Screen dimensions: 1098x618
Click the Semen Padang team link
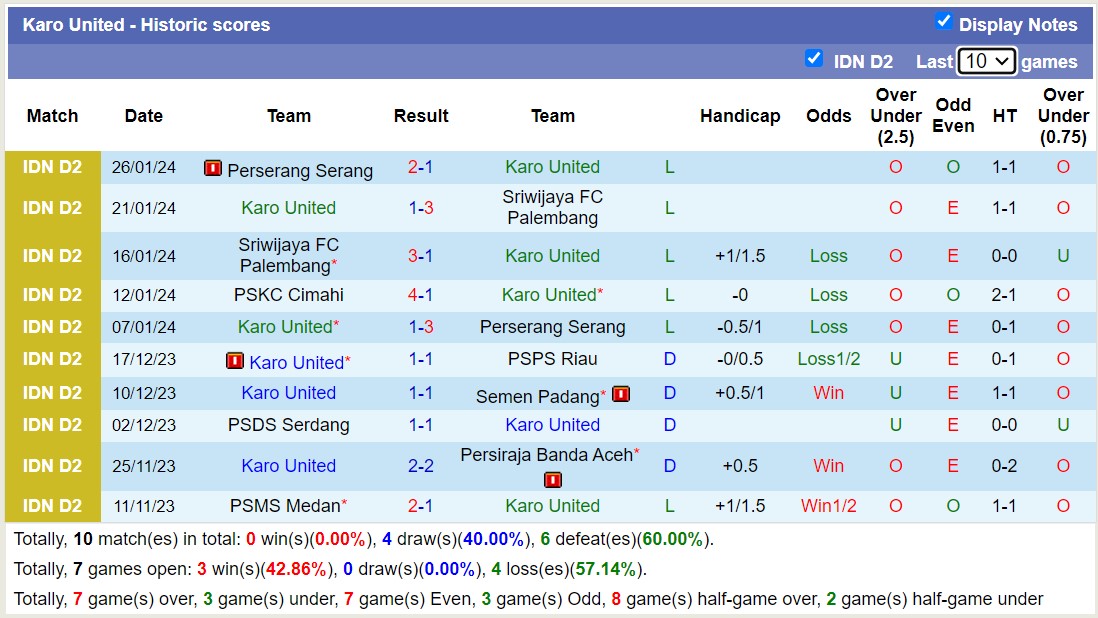[x=542, y=394]
